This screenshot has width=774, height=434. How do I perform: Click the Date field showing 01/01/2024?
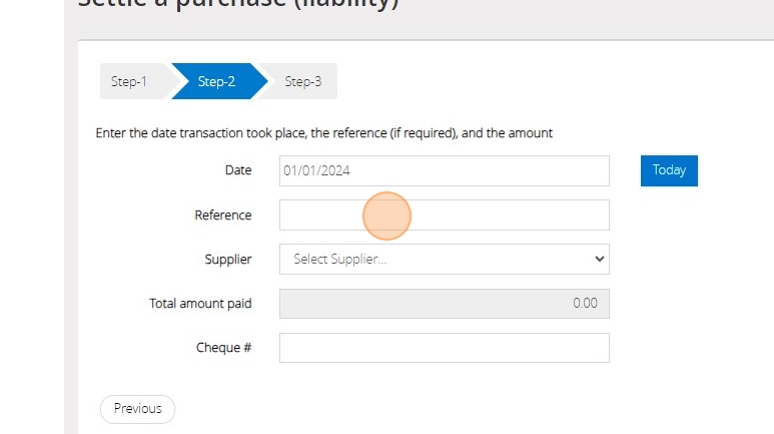coord(444,171)
